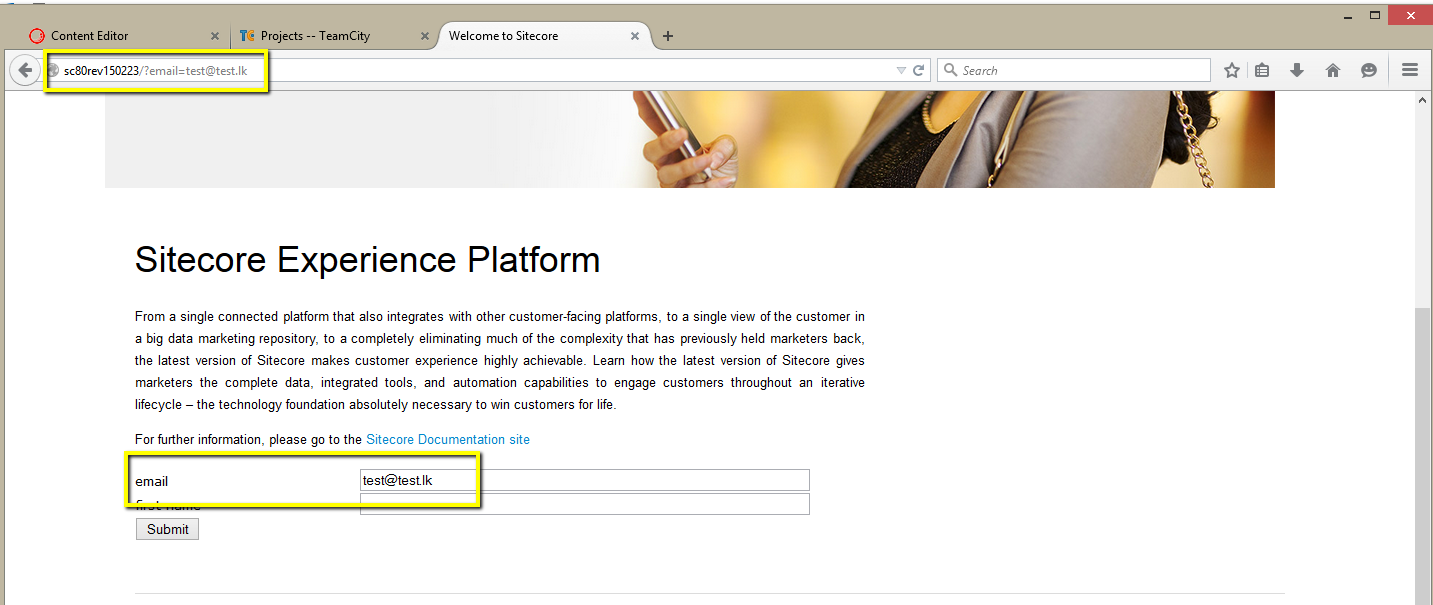Close the Welcome to Sitecore tab
The width and height of the screenshot is (1433, 605).
(x=635, y=36)
